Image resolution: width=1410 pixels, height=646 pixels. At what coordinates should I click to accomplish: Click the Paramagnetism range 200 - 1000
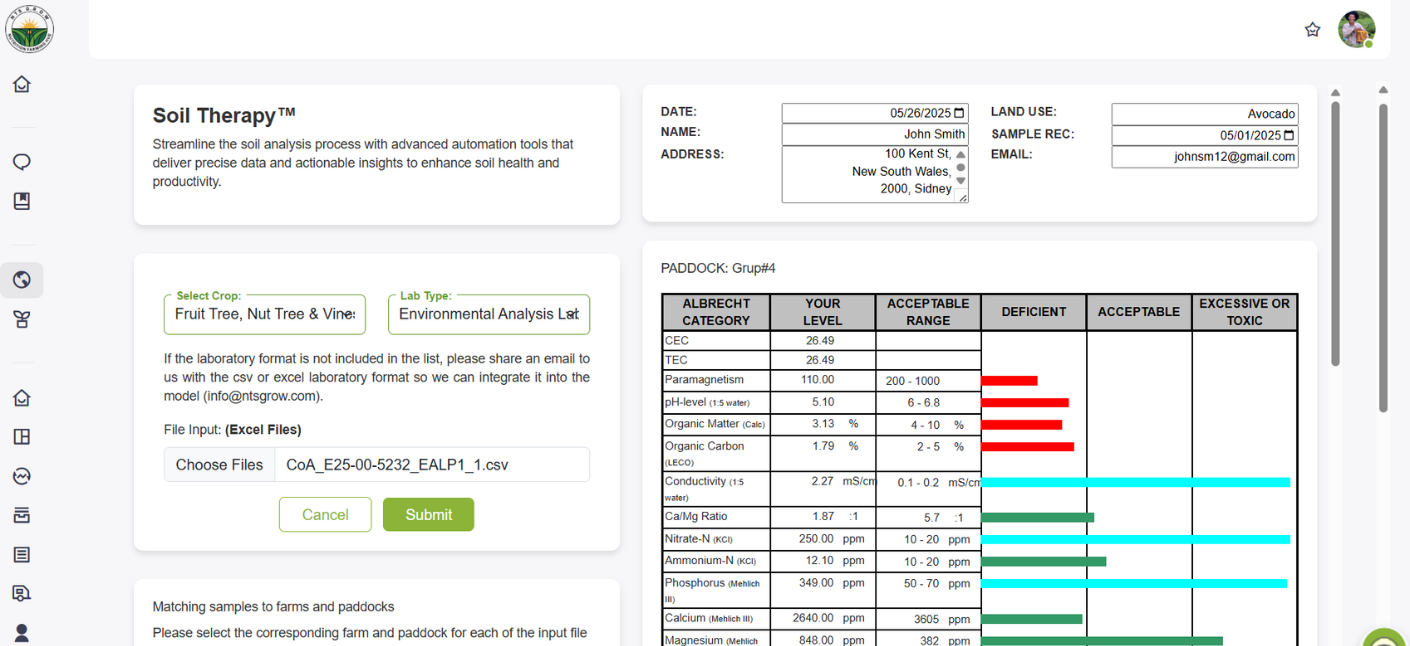pos(913,381)
